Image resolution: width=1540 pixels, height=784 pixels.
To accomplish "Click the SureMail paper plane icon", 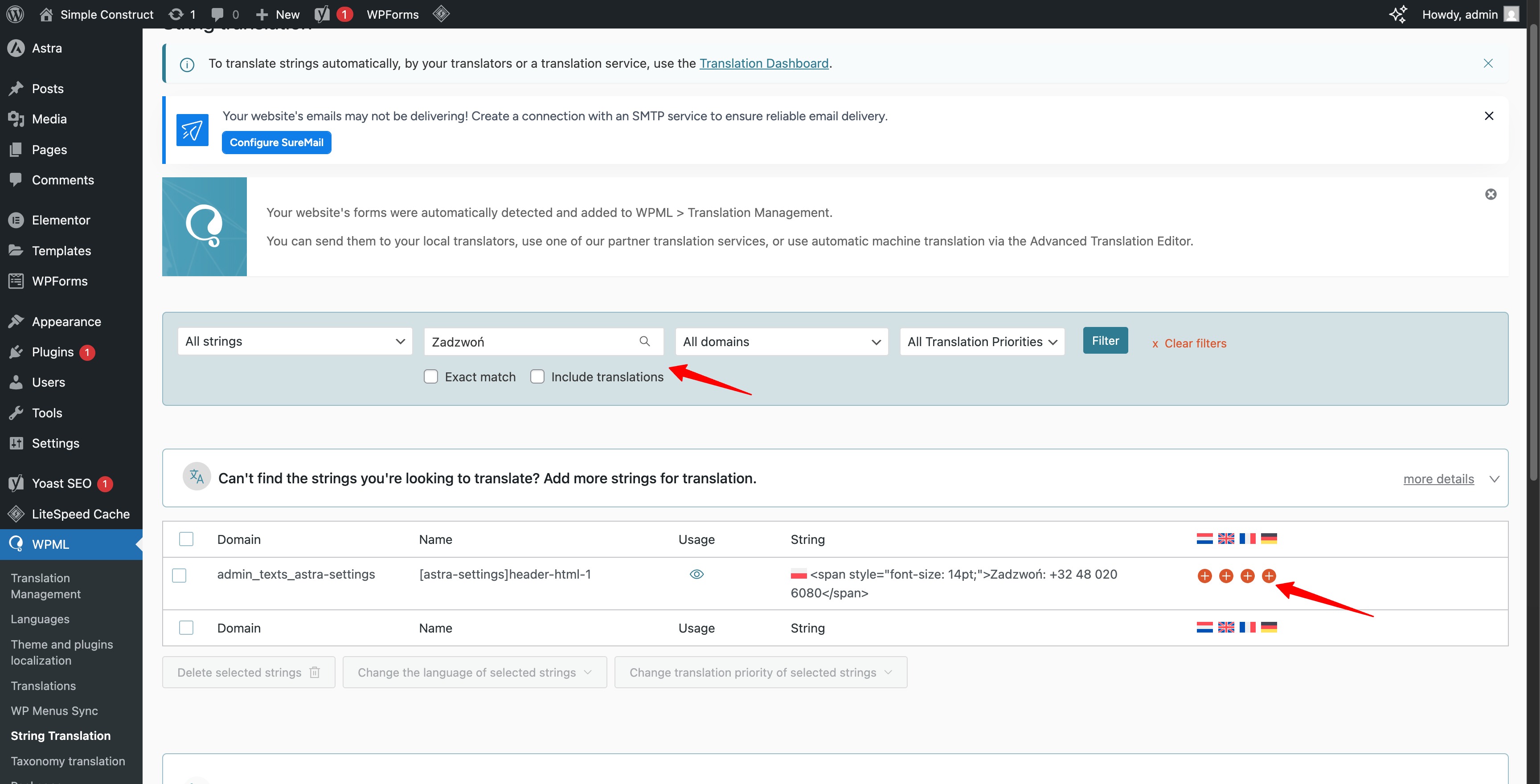I will pos(192,130).
